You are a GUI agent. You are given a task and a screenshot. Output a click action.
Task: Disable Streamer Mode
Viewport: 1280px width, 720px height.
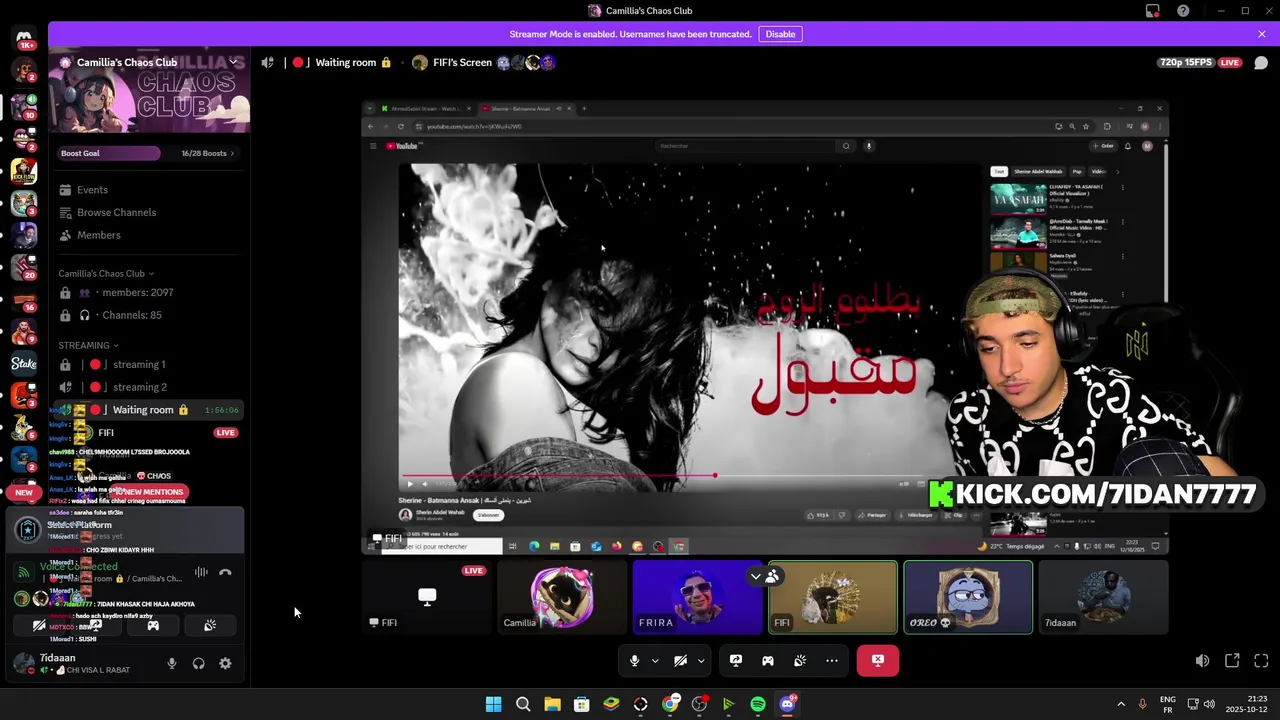[780, 34]
